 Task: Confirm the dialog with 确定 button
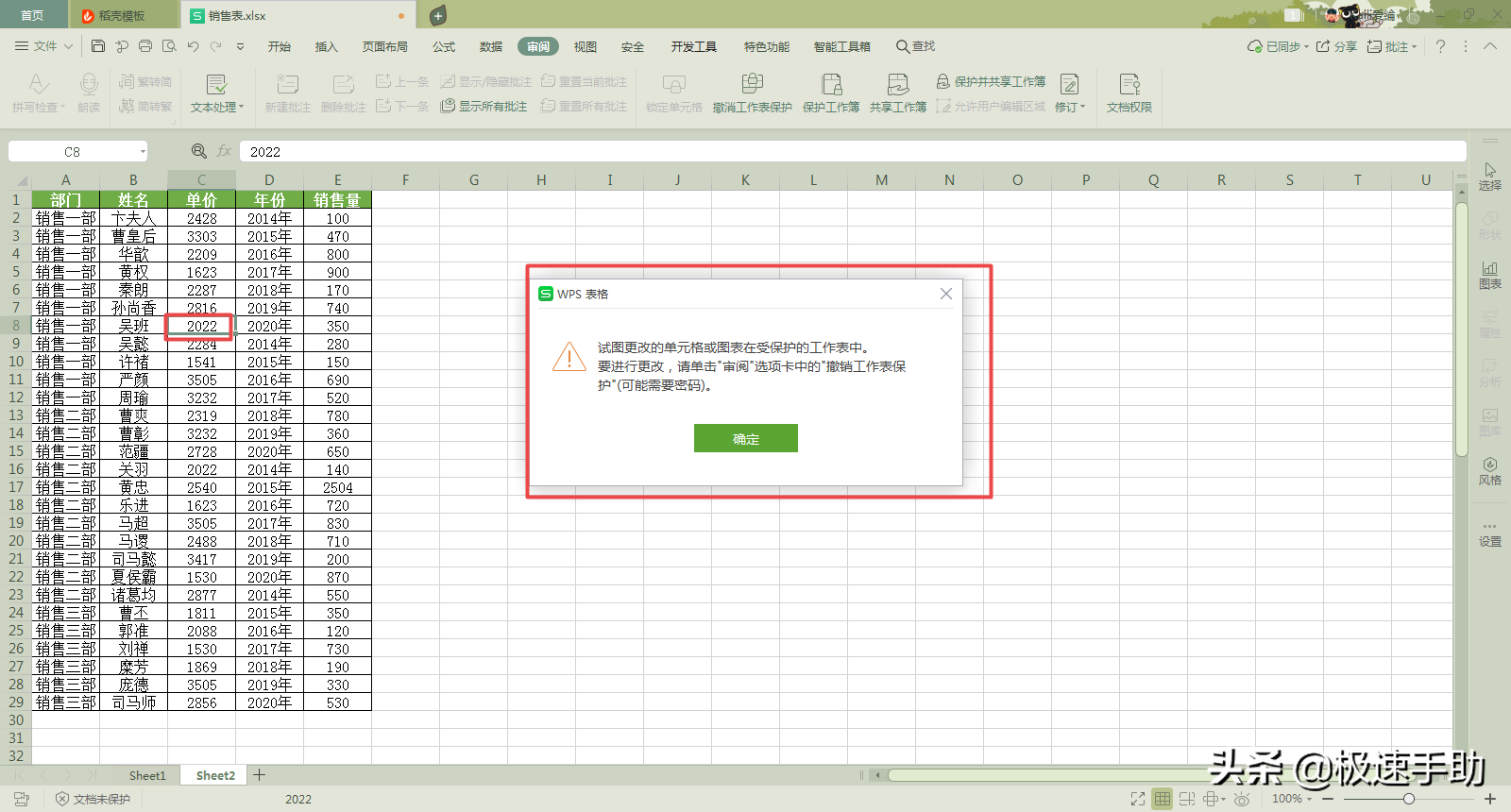[x=746, y=438]
